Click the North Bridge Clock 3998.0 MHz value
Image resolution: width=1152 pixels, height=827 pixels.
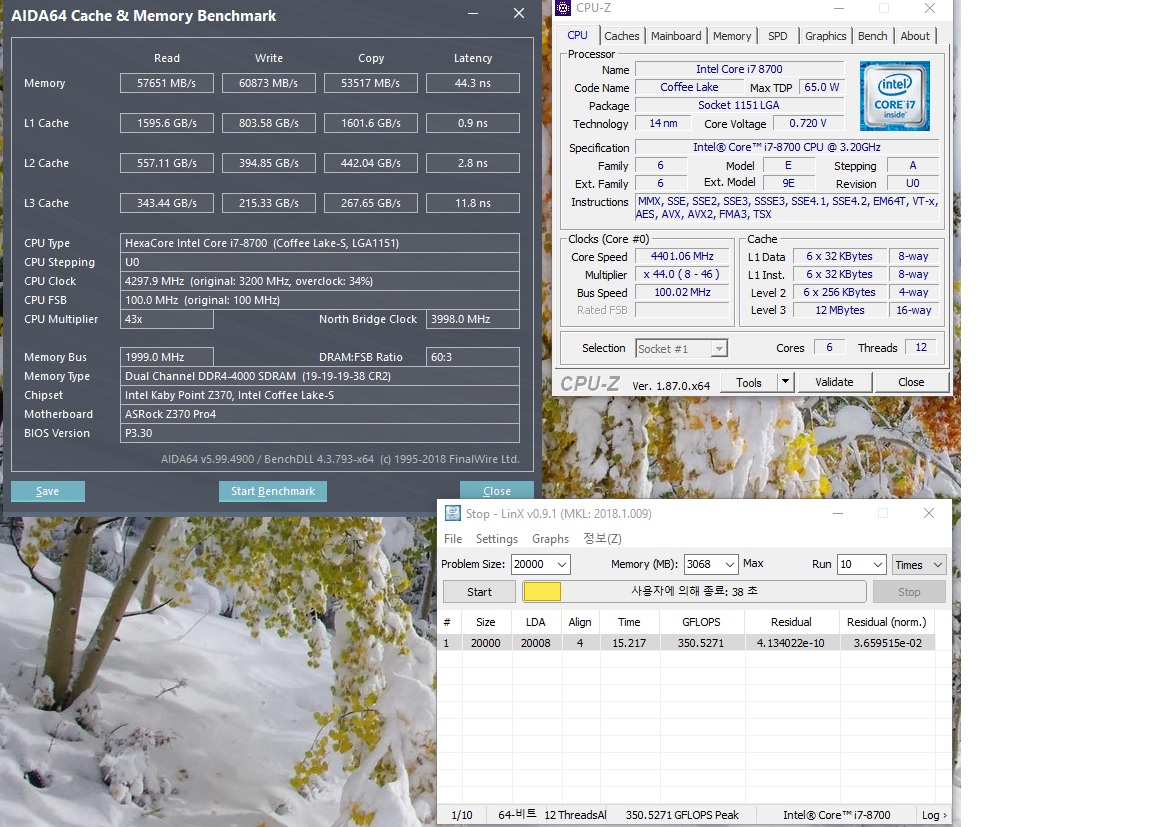(472, 319)
